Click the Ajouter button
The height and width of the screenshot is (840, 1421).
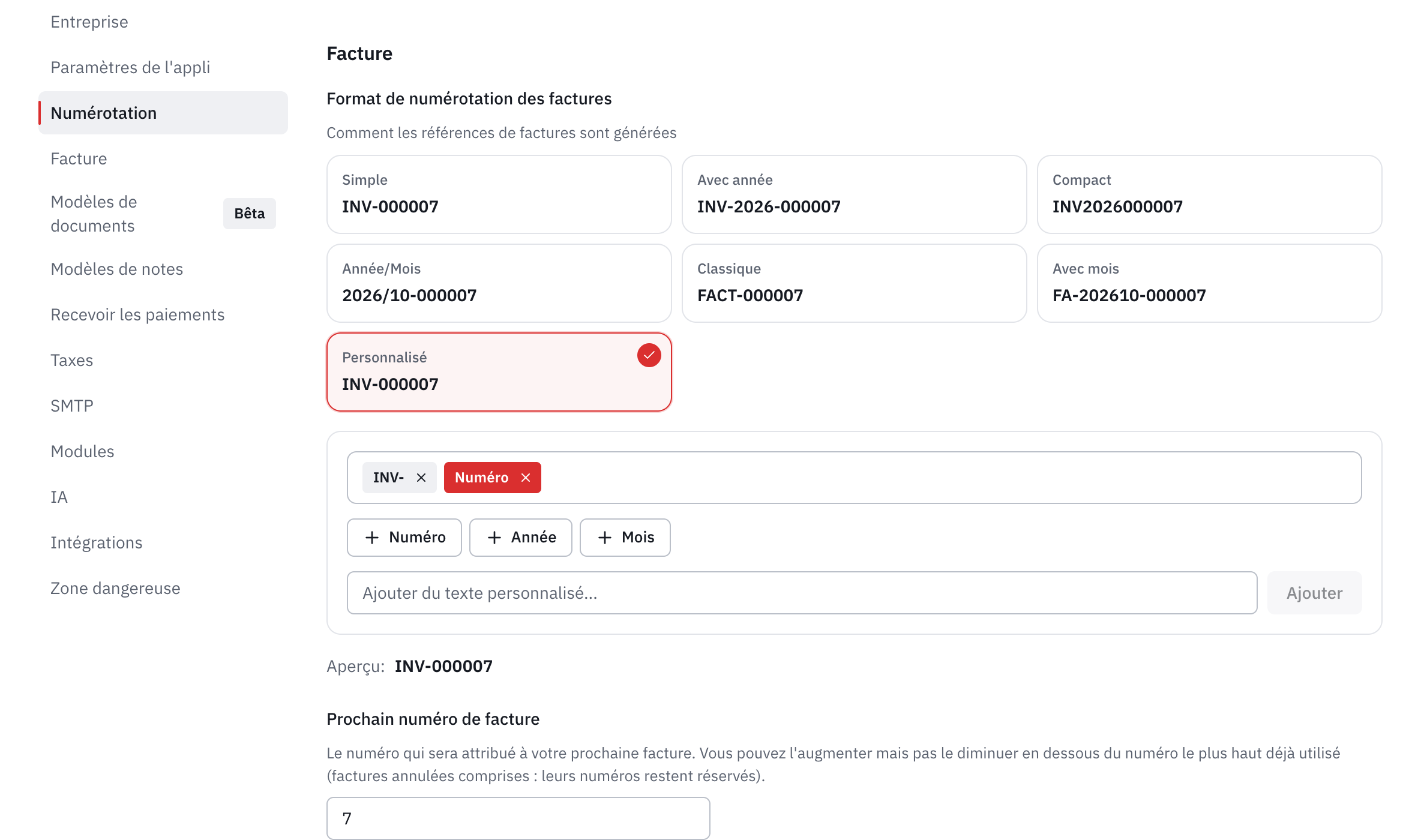[x=1314, y=593]
